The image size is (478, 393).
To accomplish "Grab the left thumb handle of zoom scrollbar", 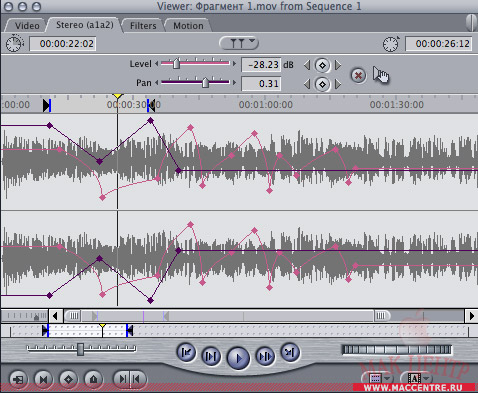I will point(73,315).
